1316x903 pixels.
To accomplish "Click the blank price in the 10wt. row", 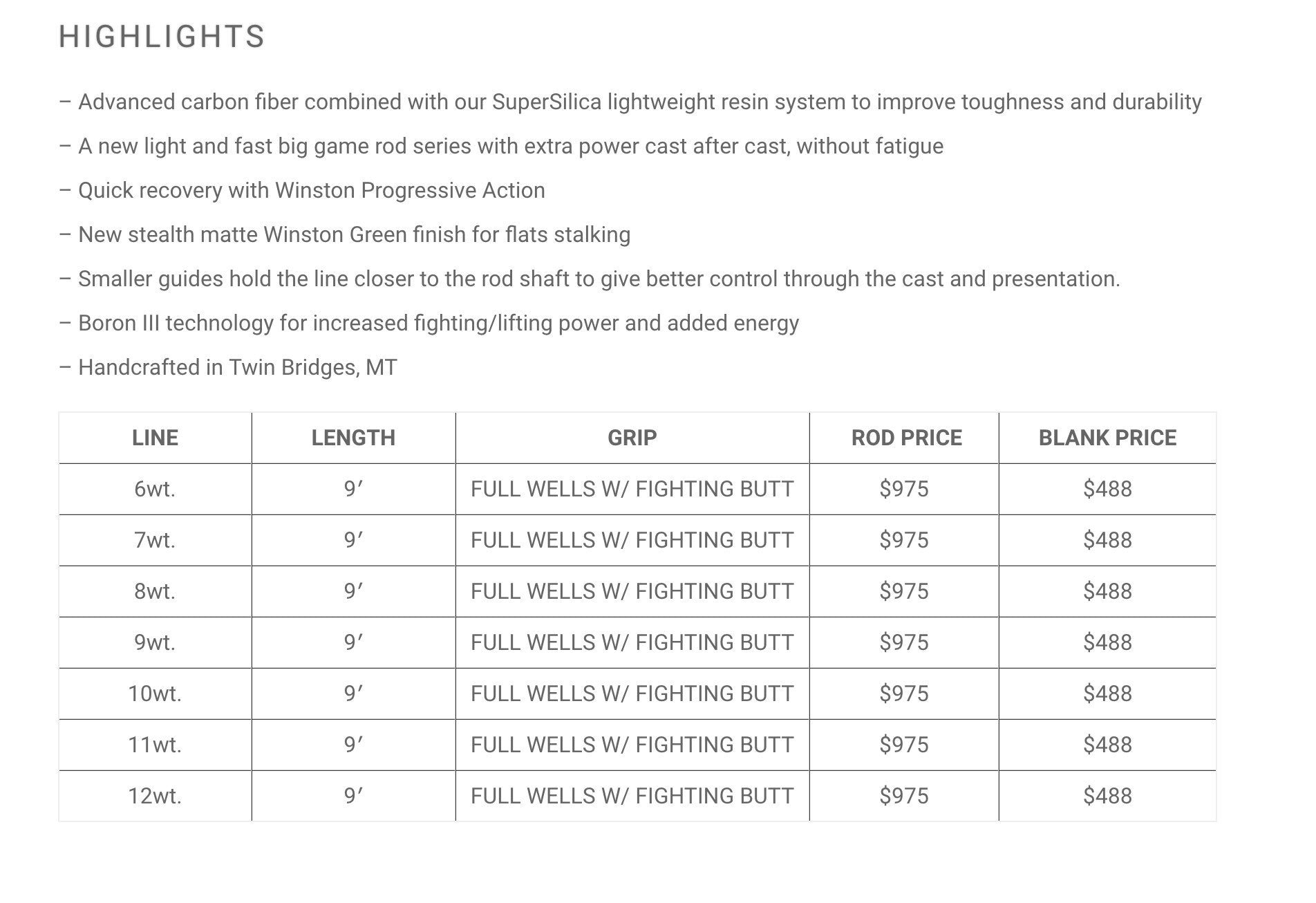I will click(1107, 693).
